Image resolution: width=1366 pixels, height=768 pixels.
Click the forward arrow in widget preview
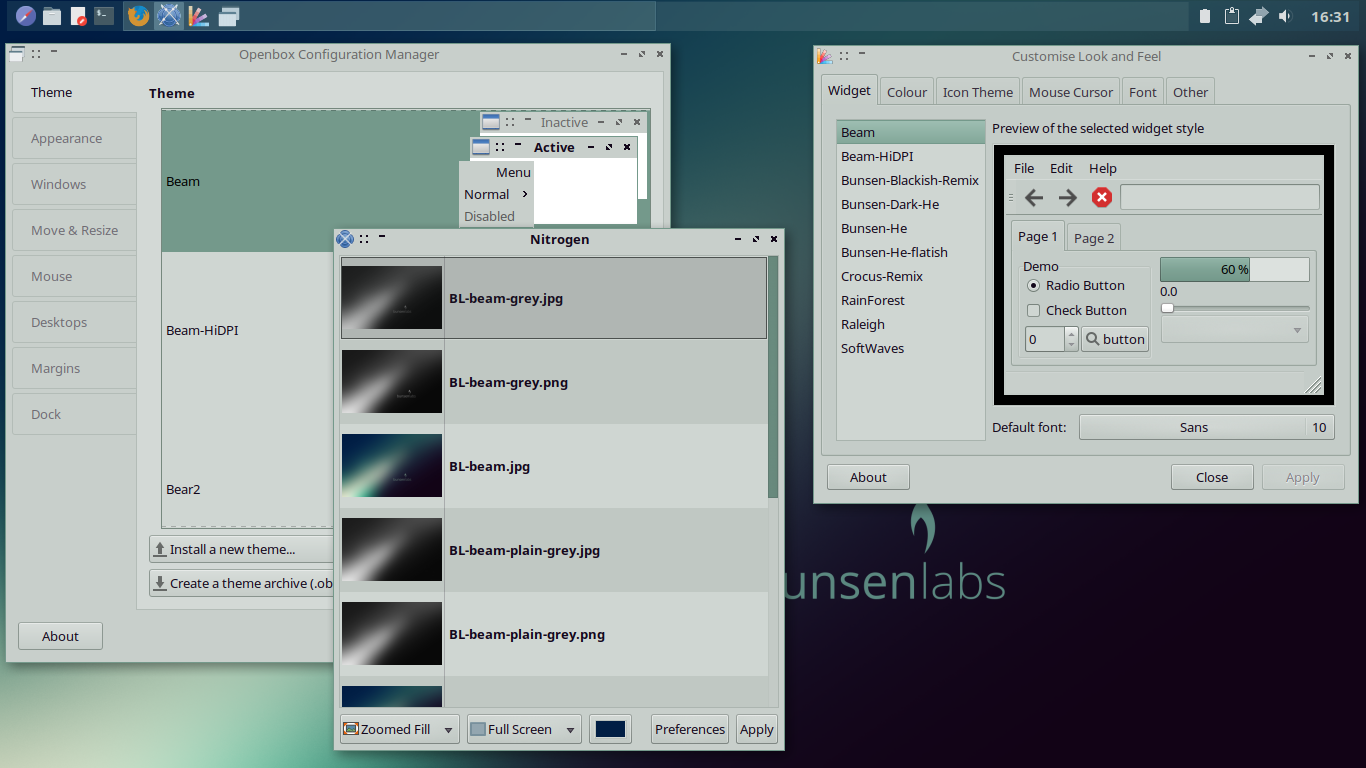tap(1068, 197)
